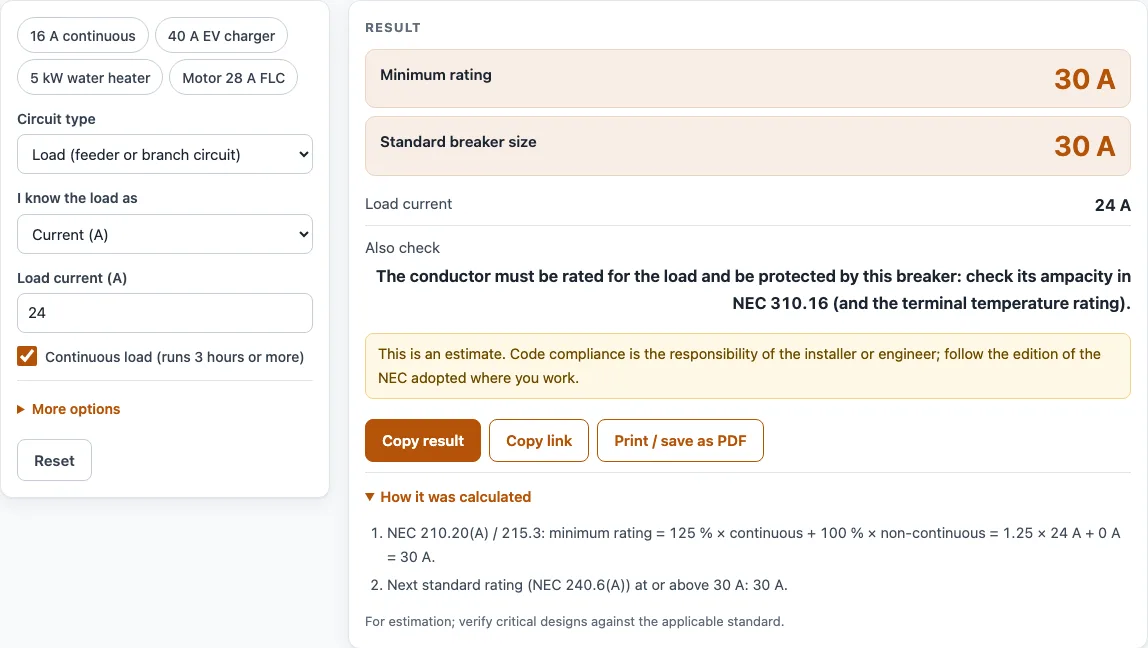Click the 'Continuous load (runs 3 hours or more)' label

[x=174, y=357]
